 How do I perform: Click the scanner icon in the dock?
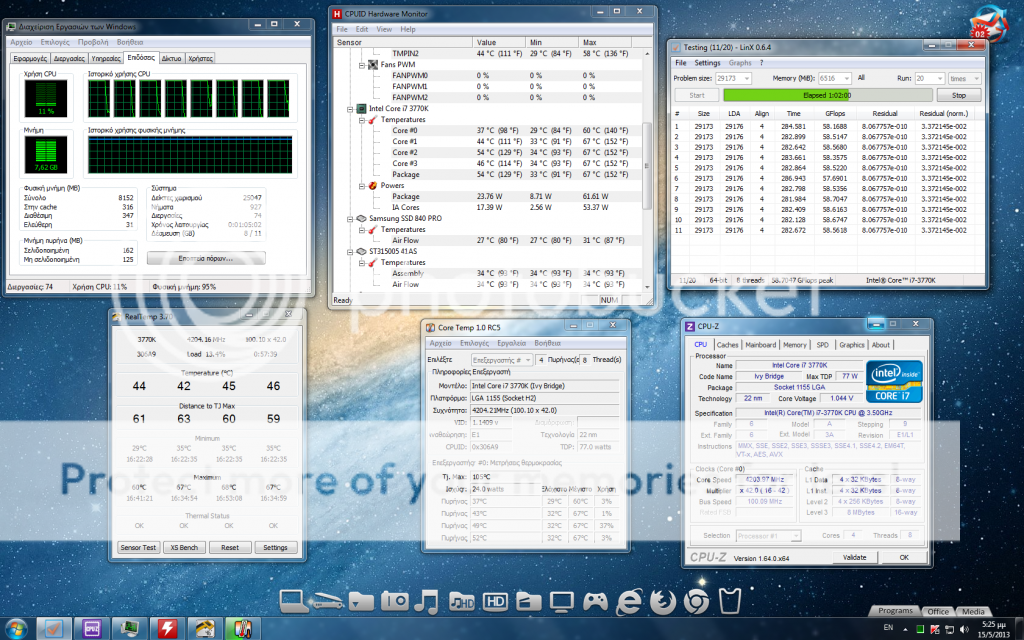(327, 603)
